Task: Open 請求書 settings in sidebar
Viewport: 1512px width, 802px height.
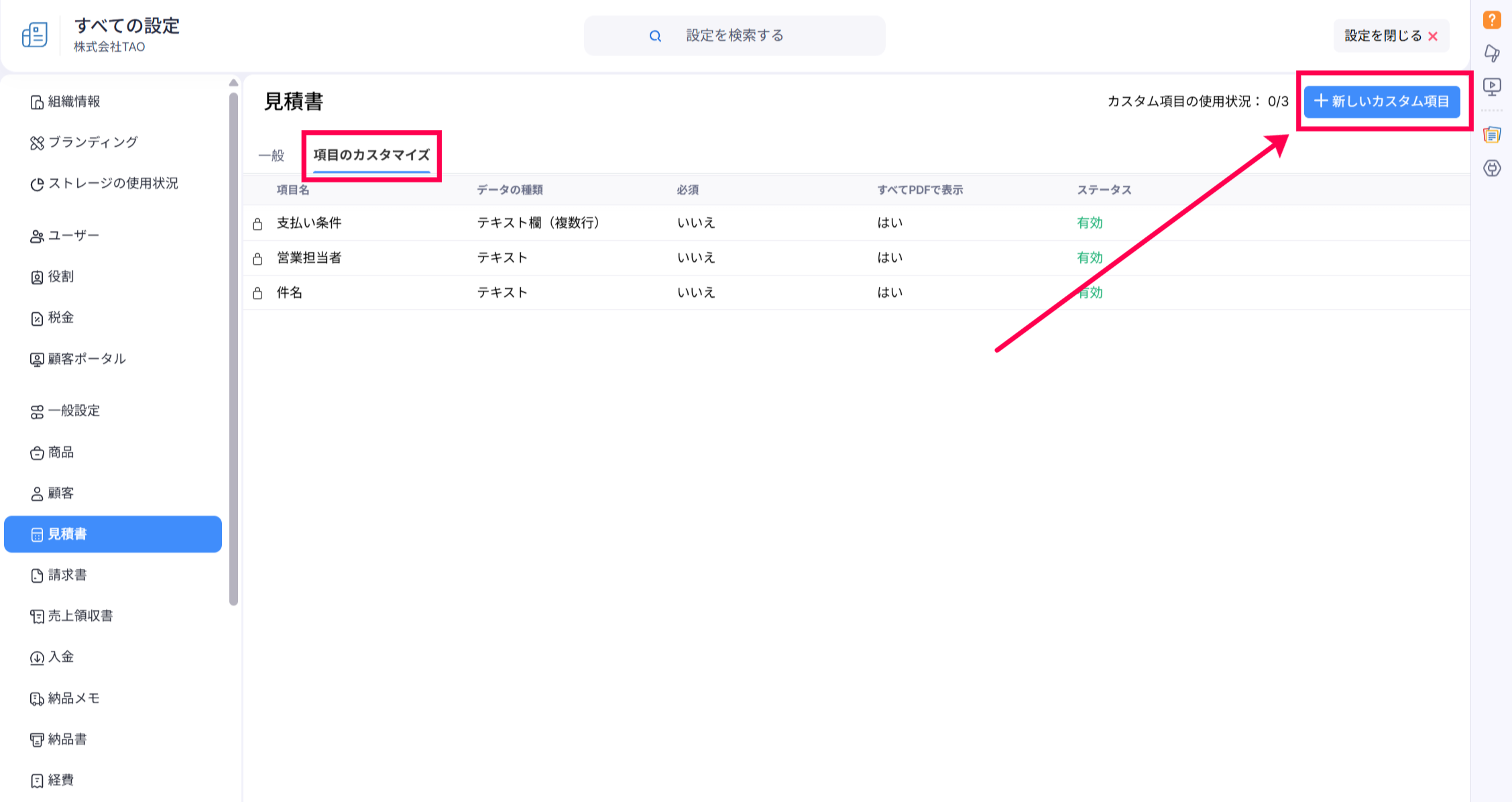Action: point(67,575)
